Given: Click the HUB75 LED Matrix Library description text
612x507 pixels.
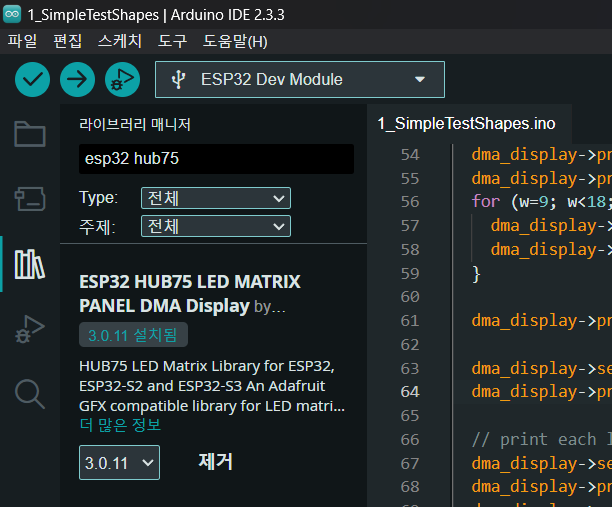Looking at the screenshot, I should pyautogui.click(x=212, y=386).
